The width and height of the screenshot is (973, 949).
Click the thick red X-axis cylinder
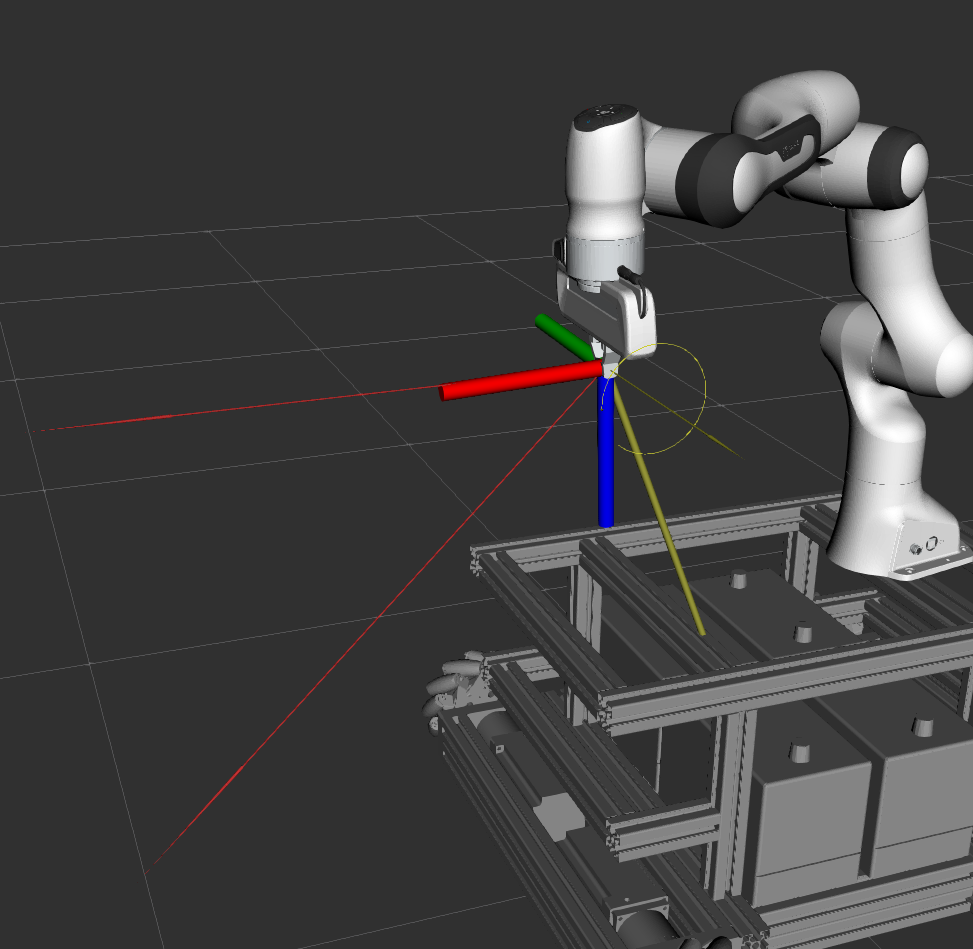(x=520, y=381)
